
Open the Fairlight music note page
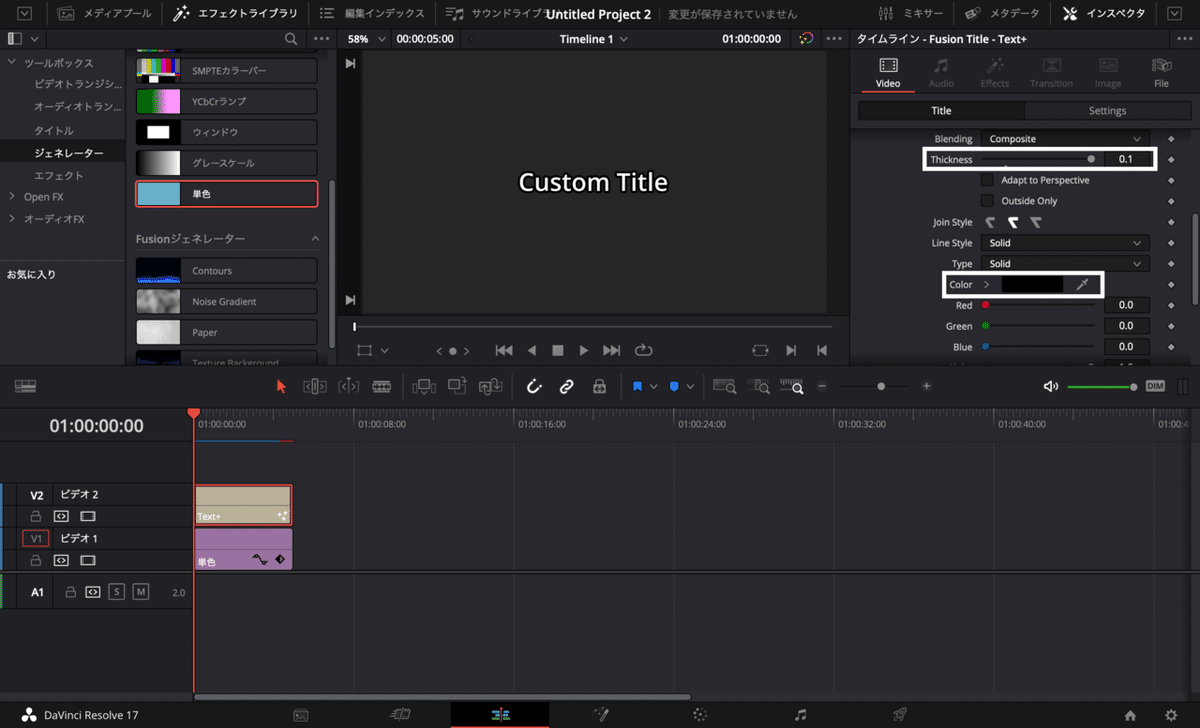(800, 714)
